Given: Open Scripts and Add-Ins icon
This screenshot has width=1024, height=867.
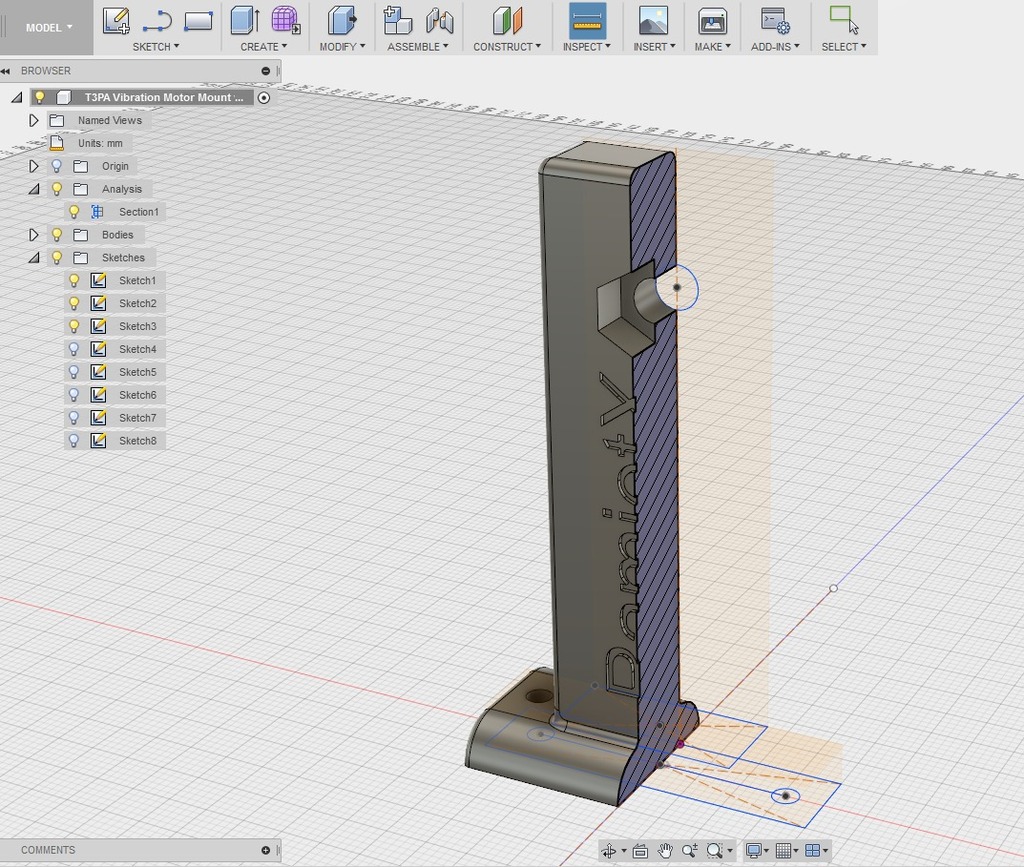Looking at the screenshot, I should [775, 20].
